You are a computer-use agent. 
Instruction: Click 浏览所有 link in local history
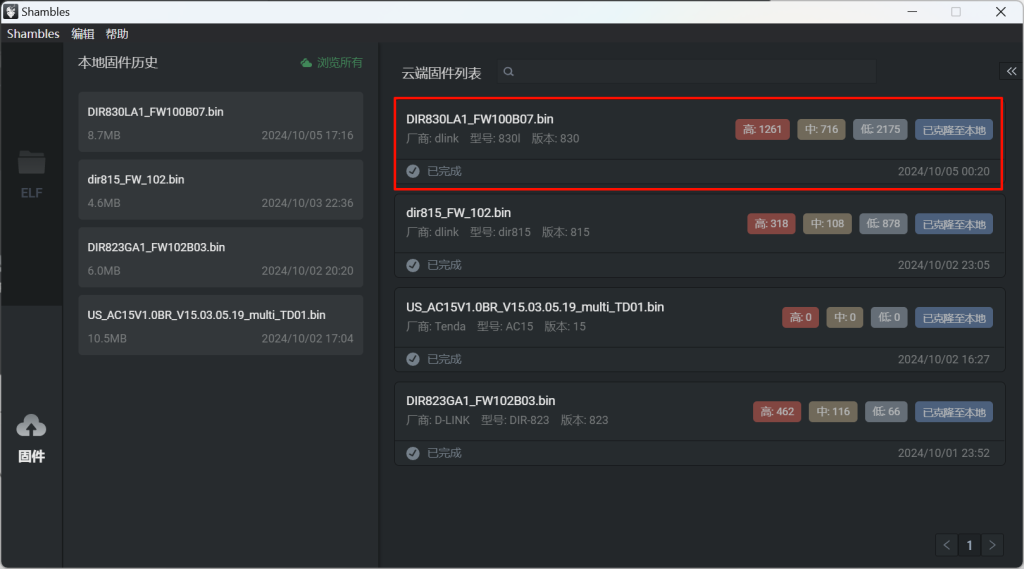(339, 63)
